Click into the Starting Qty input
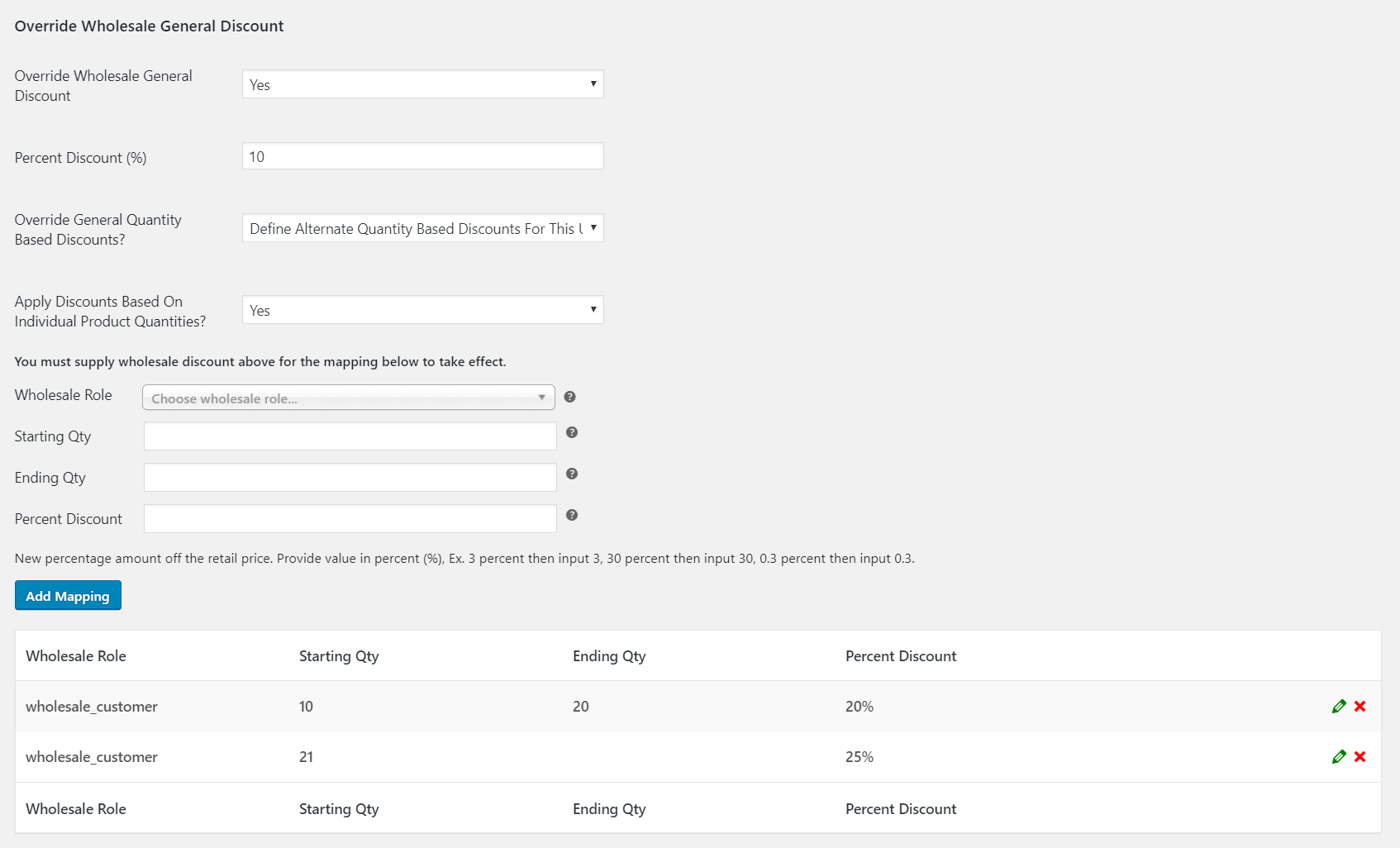 tap(350, 436)
